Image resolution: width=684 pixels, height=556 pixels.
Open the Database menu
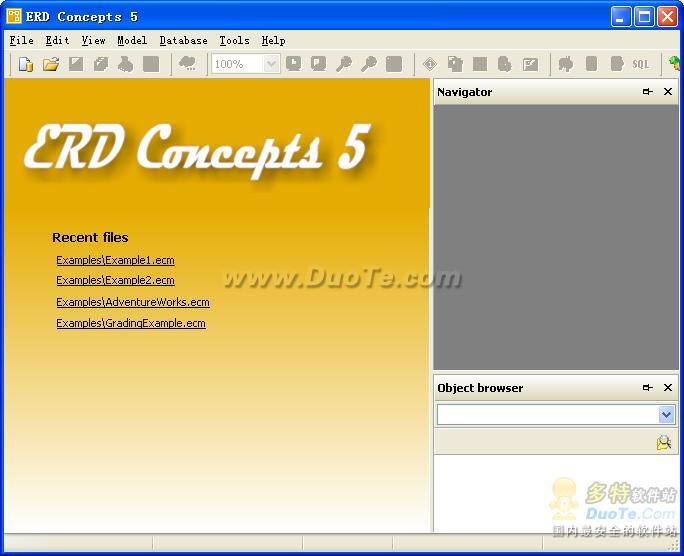point(183,40)
